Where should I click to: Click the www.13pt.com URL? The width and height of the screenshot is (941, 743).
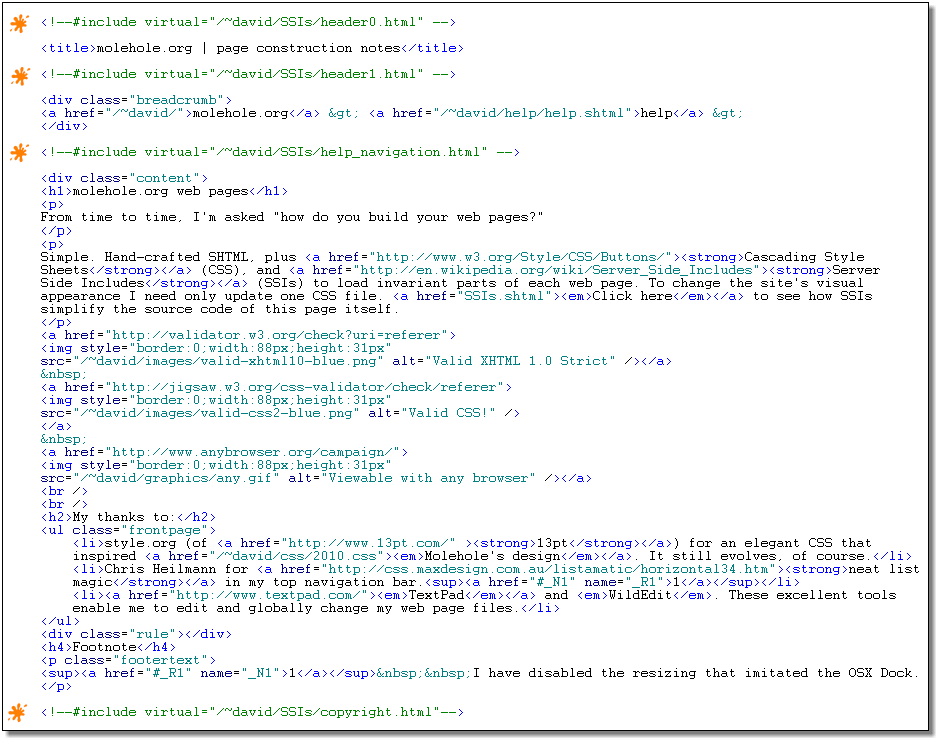[x=368, y=543]
